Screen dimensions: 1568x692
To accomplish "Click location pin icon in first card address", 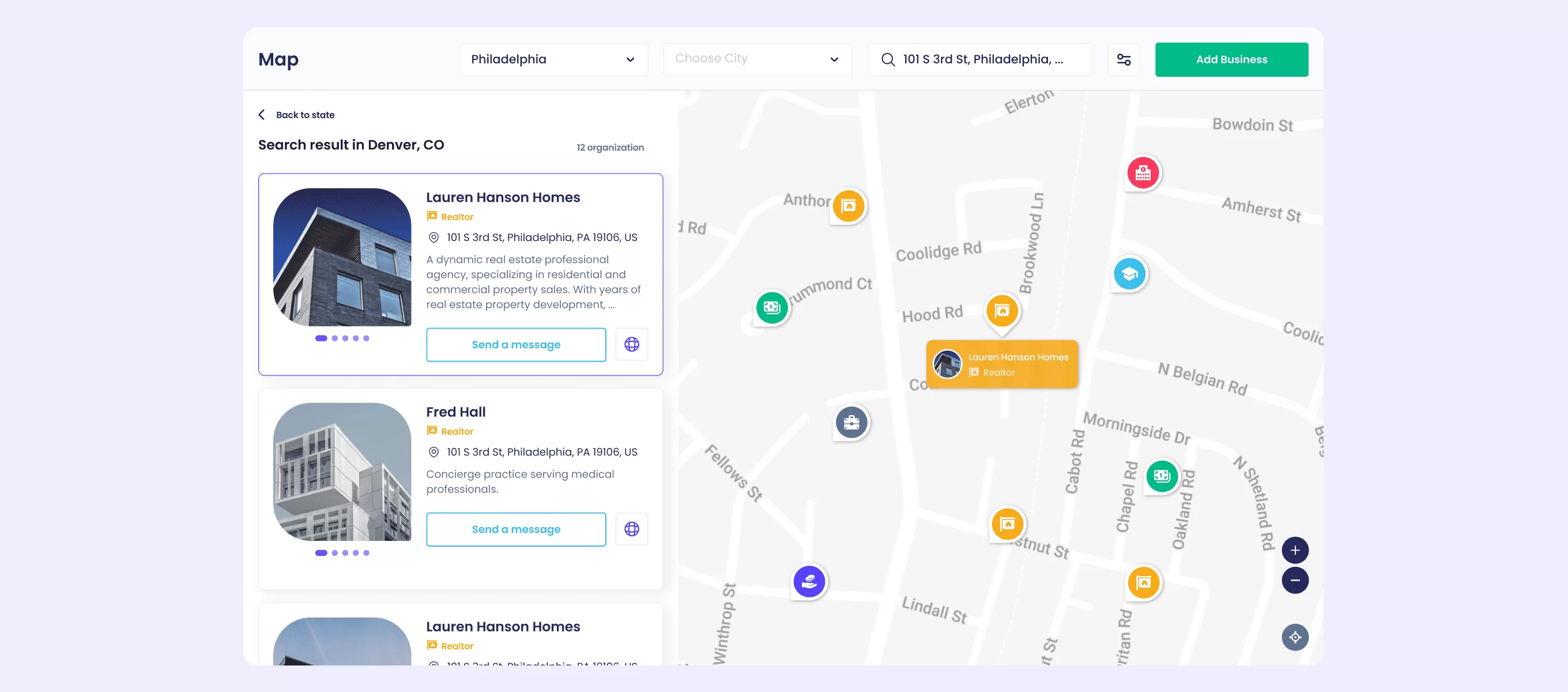I will [434, 238].
